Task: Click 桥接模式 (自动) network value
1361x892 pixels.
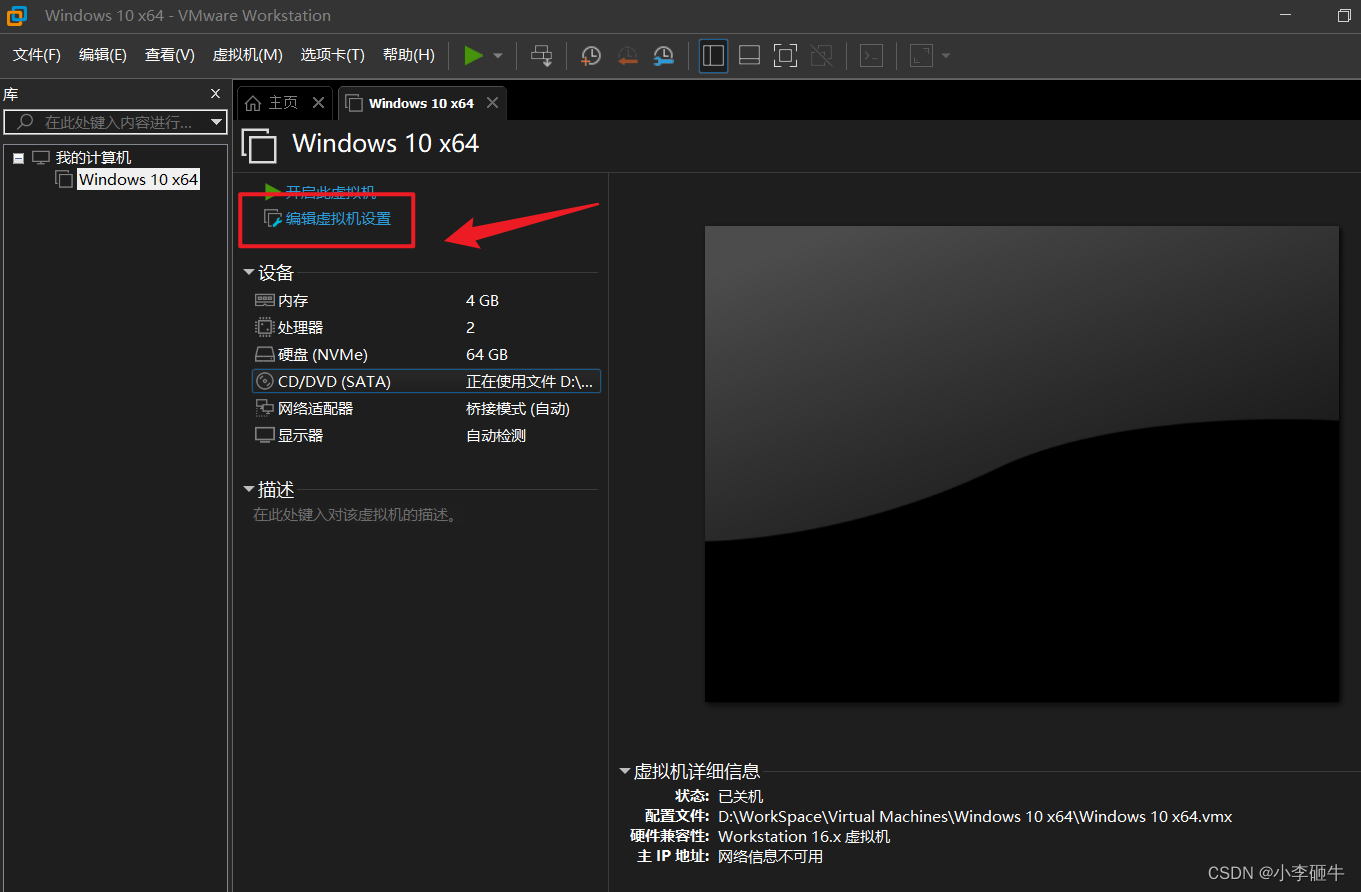Action: (518, 408)
